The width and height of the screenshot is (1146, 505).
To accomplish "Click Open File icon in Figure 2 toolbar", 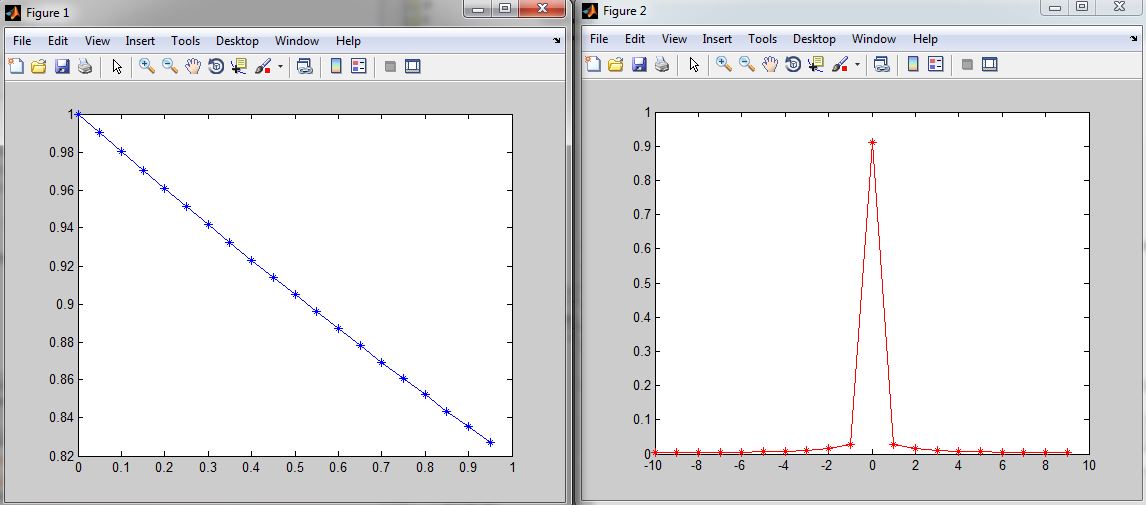I will [x=615, y=65].
